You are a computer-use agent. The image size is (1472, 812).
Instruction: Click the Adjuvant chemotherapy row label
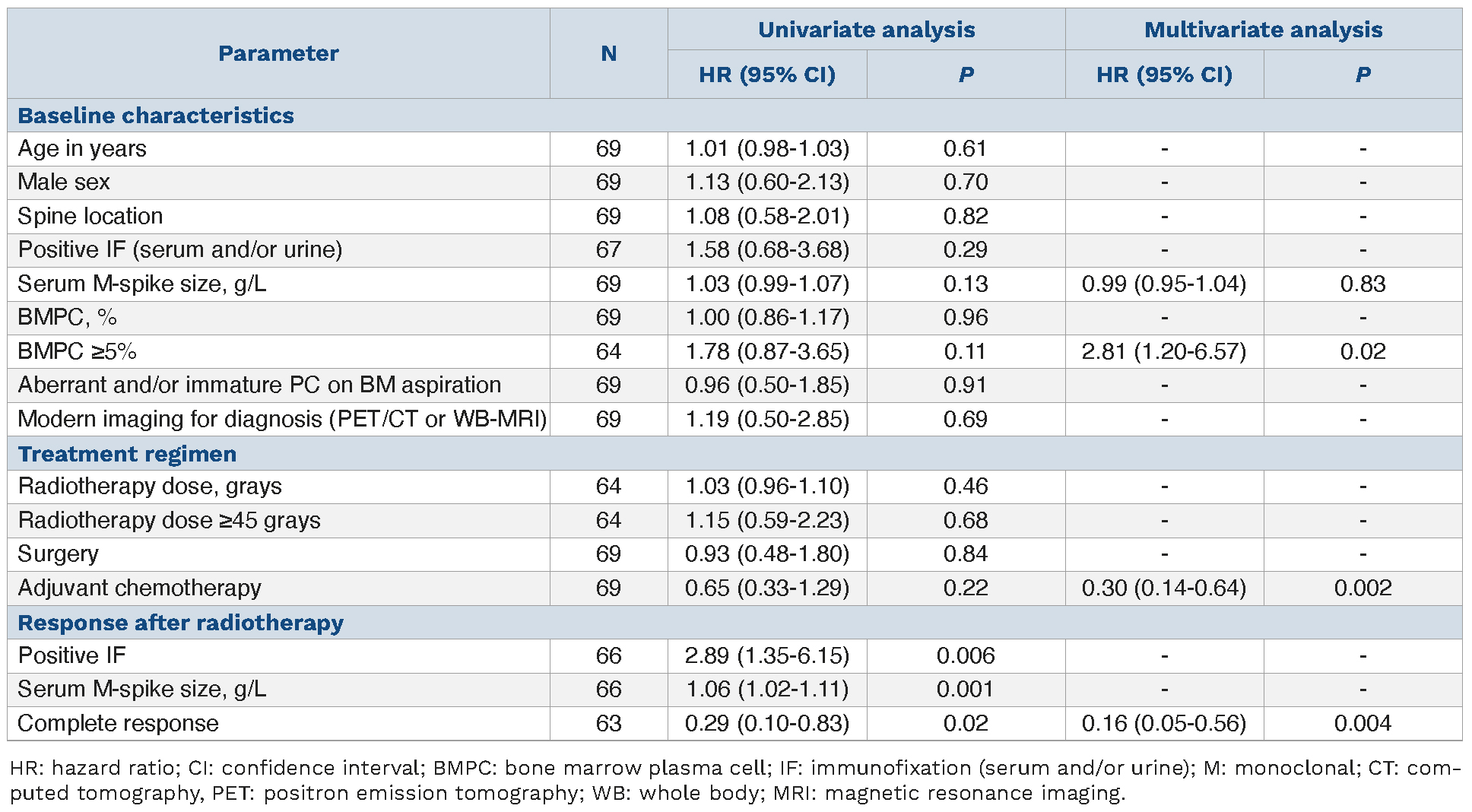(139, 588)
